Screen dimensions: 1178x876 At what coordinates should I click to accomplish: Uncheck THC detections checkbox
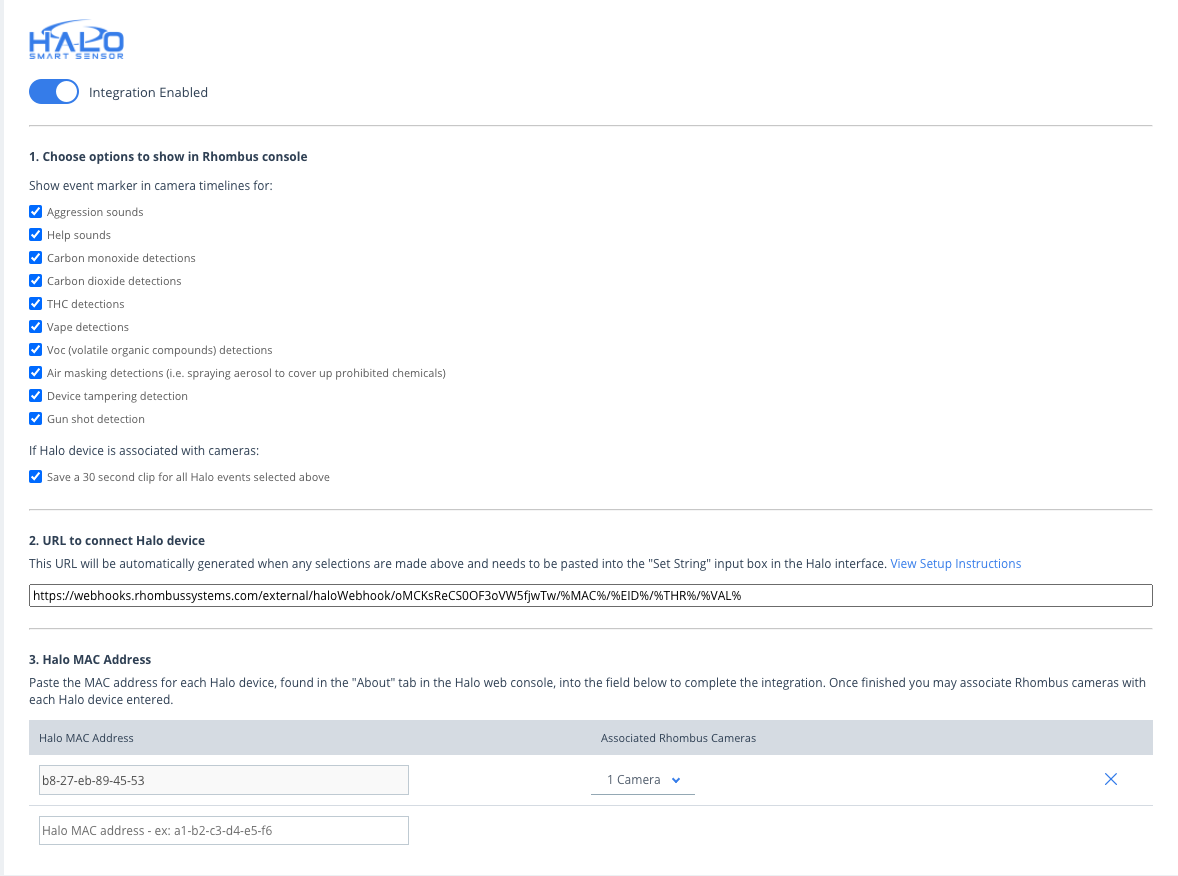point(36,304)
